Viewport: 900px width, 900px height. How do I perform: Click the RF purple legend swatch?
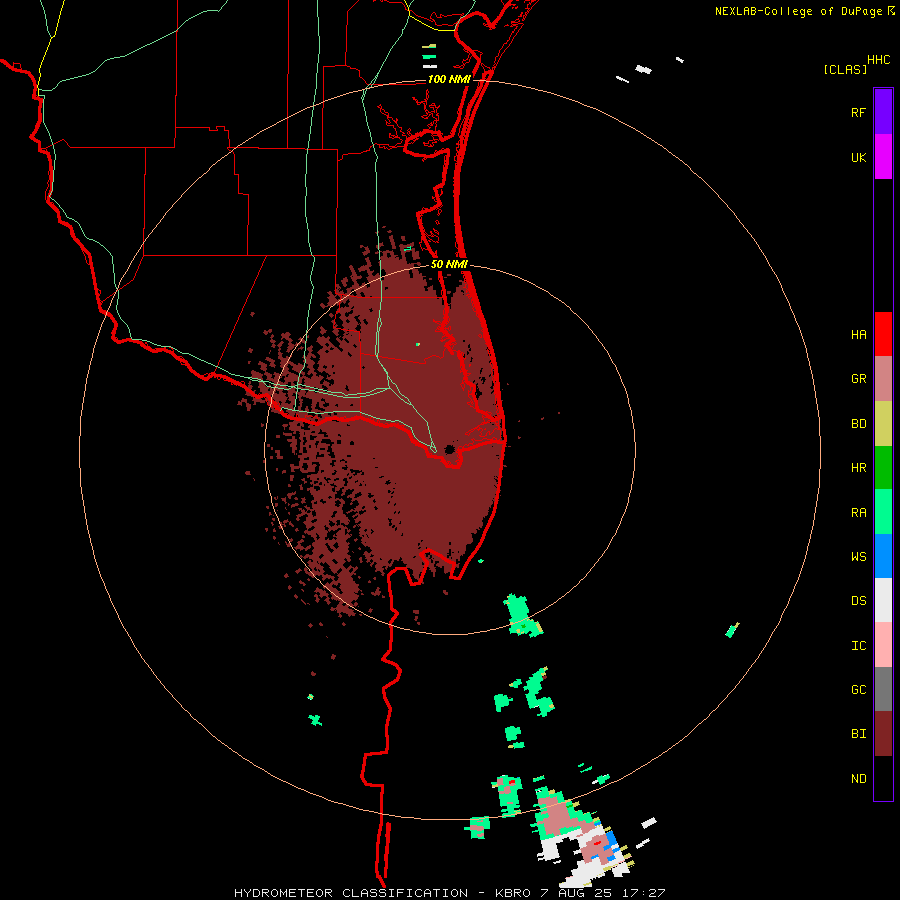pyautogui.click(x=883, y=112)
